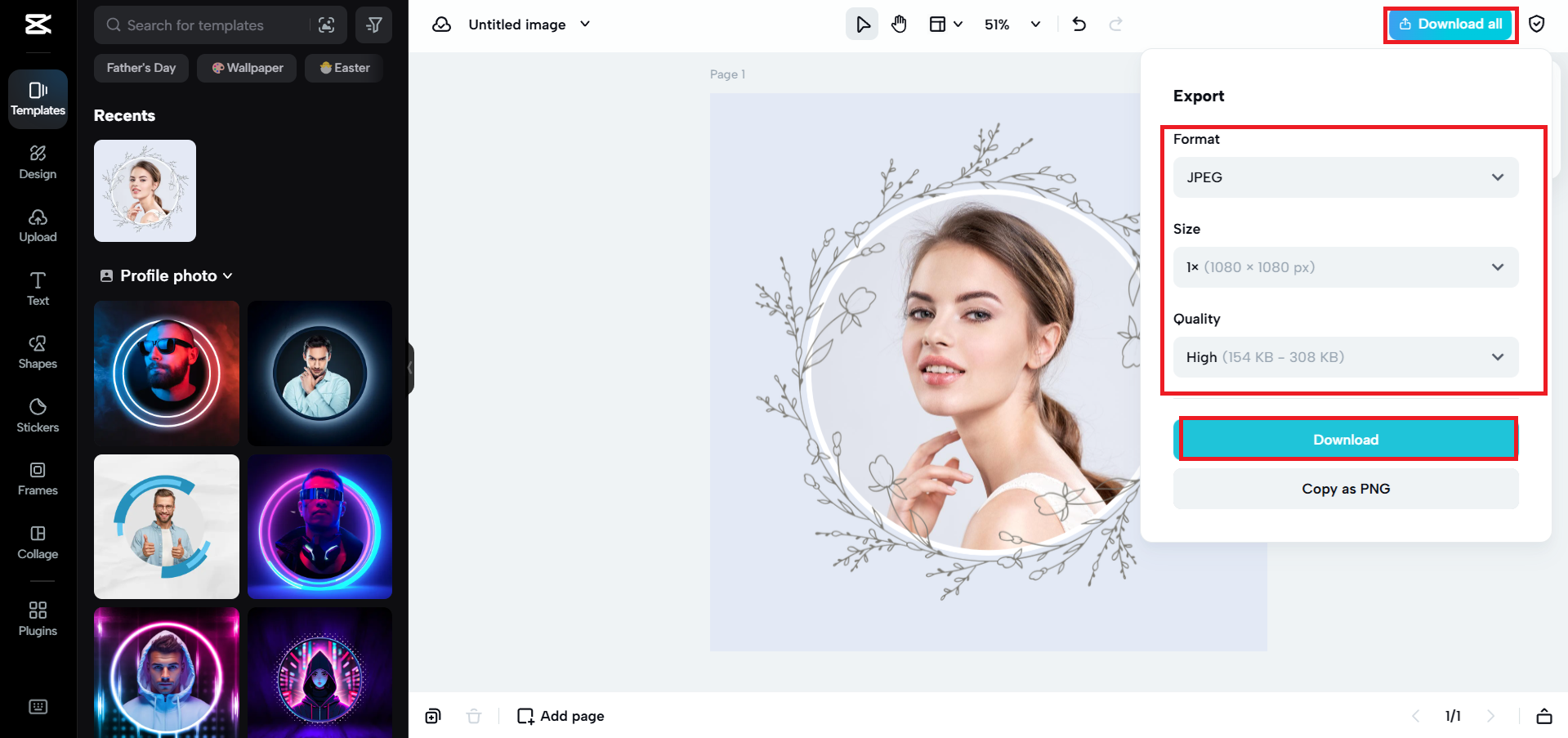Select the pointer select tool
This screenshot has height=738, width=1568.
tap(862, 25)
